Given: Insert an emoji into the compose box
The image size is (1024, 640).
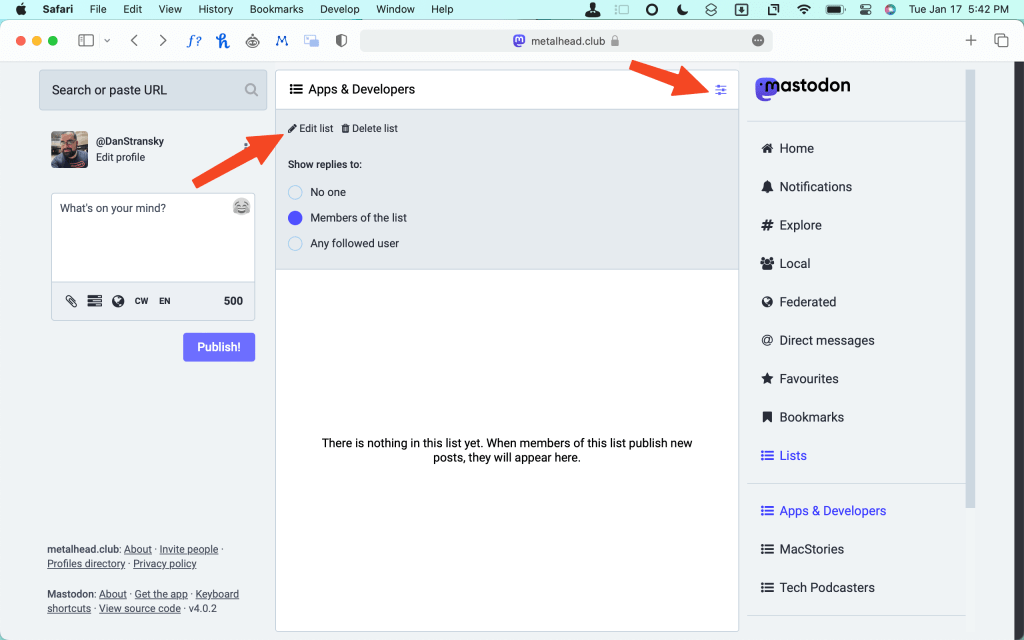Looking at the screenshot, I should 241,207.
